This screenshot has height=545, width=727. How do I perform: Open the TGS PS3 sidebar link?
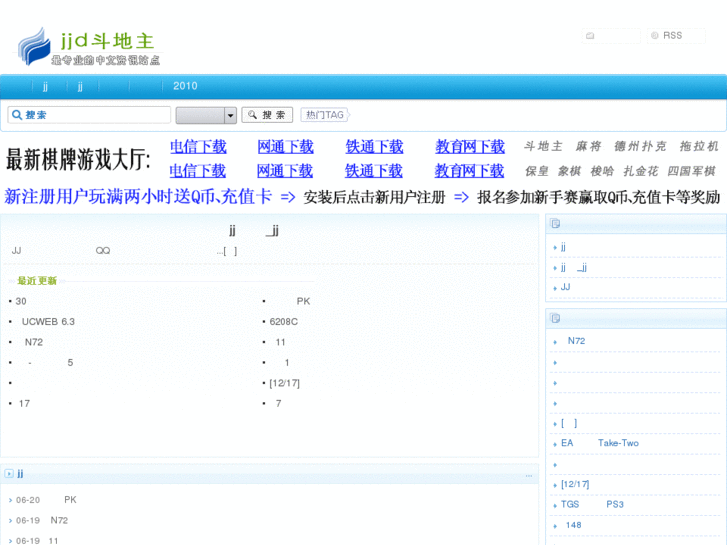[x=592, y=504]
